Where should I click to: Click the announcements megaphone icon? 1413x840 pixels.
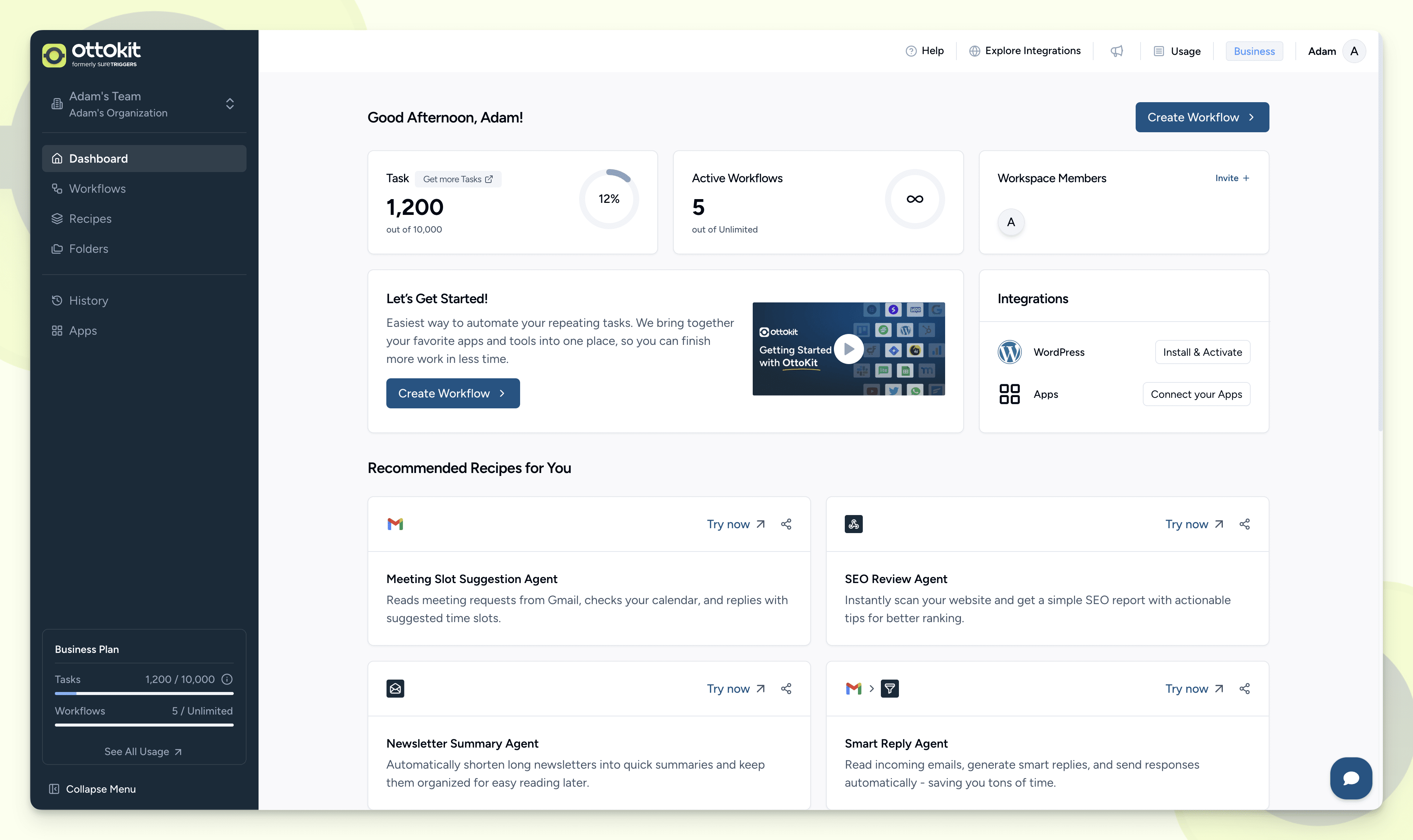click(1116, 51)
